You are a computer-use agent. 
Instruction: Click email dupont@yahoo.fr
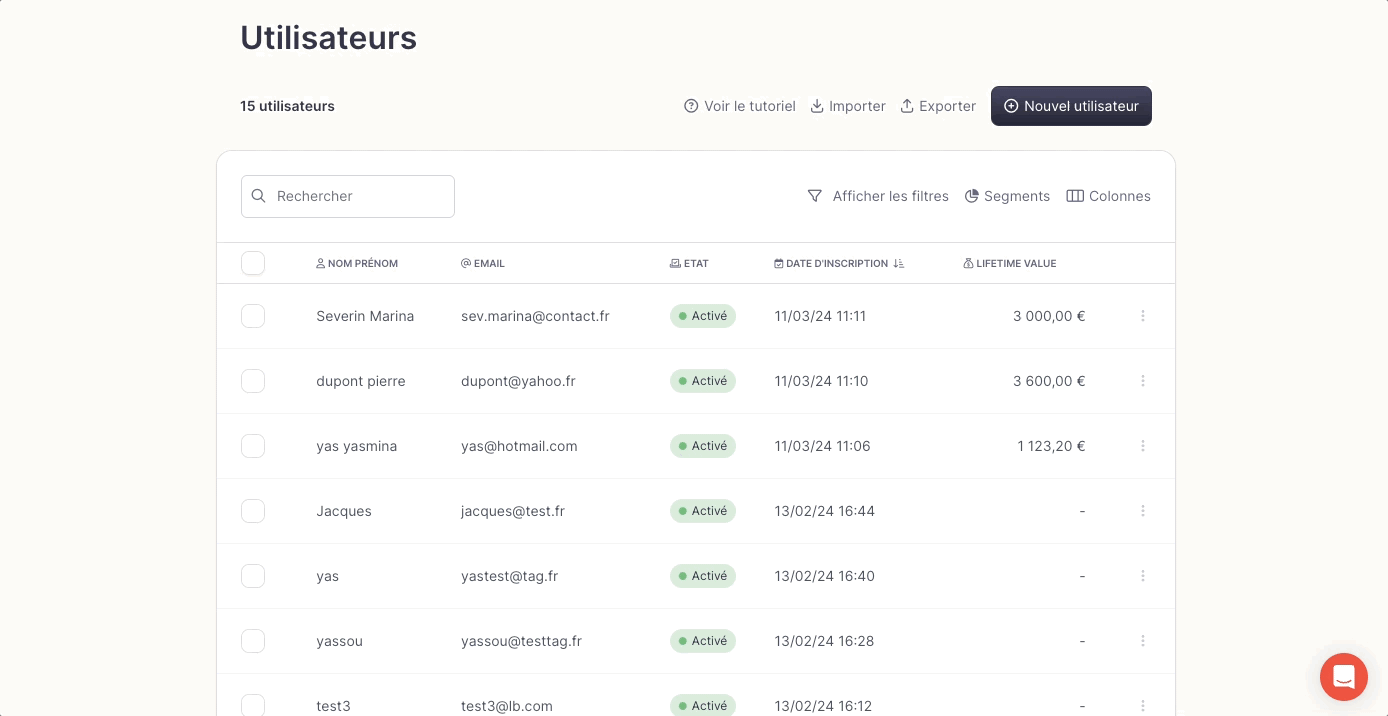click(518, 381)
